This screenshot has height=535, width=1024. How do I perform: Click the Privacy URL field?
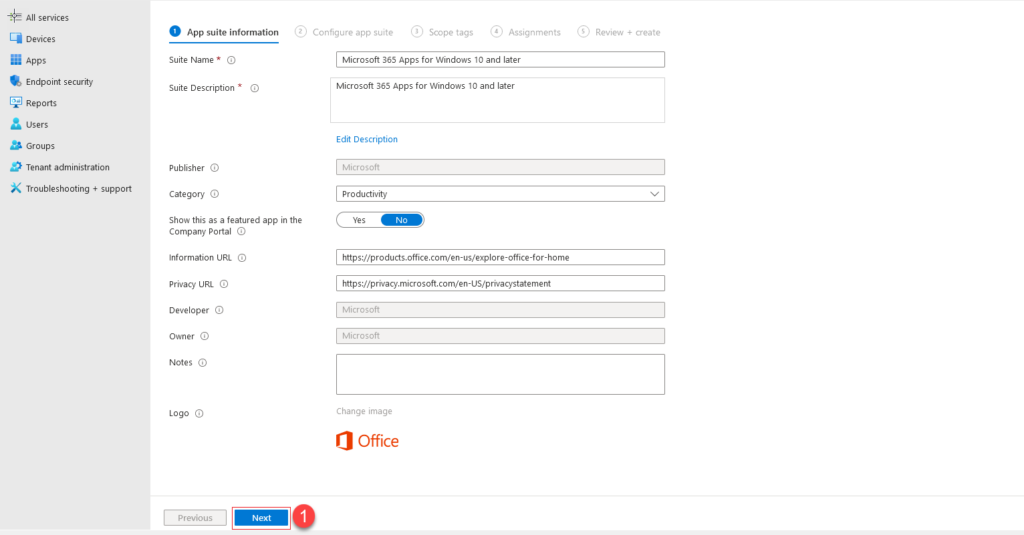click(x=500, y=284)
